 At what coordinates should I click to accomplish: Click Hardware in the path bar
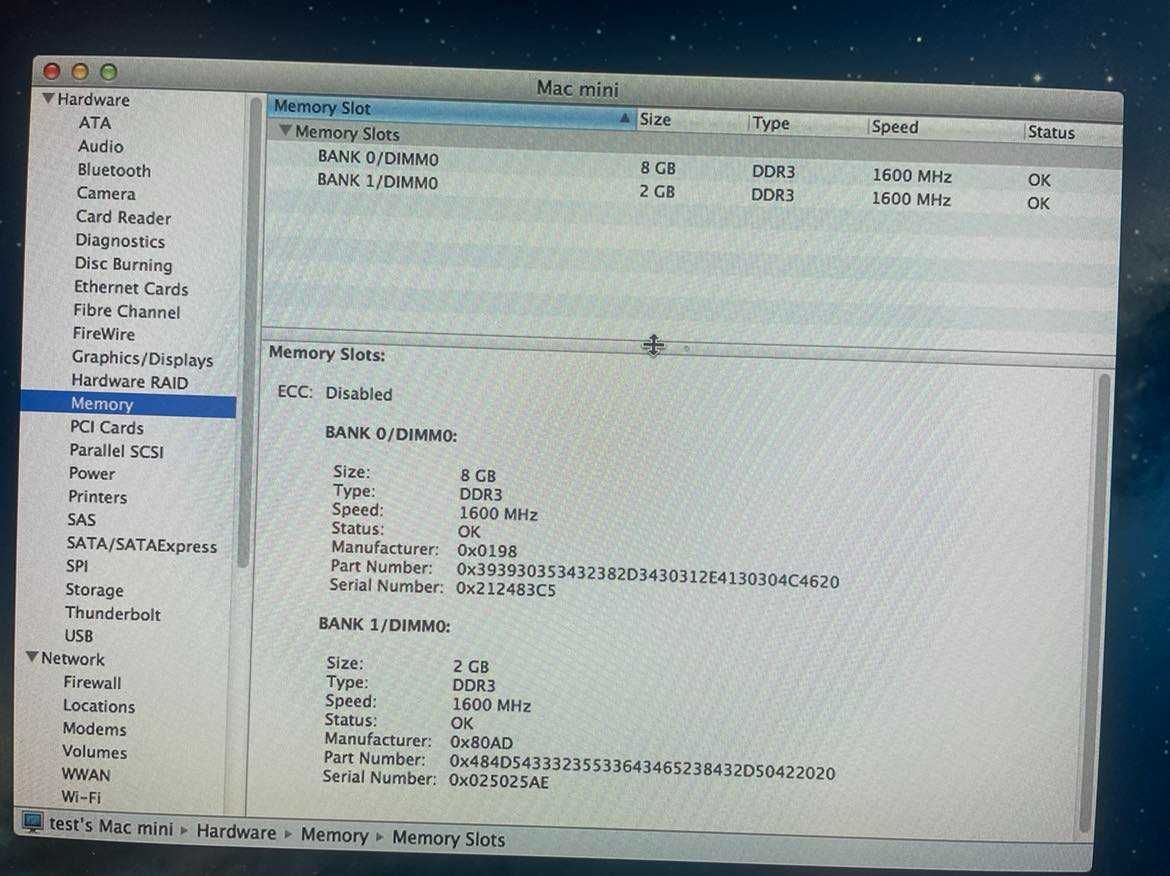click(x=236, y=832)
